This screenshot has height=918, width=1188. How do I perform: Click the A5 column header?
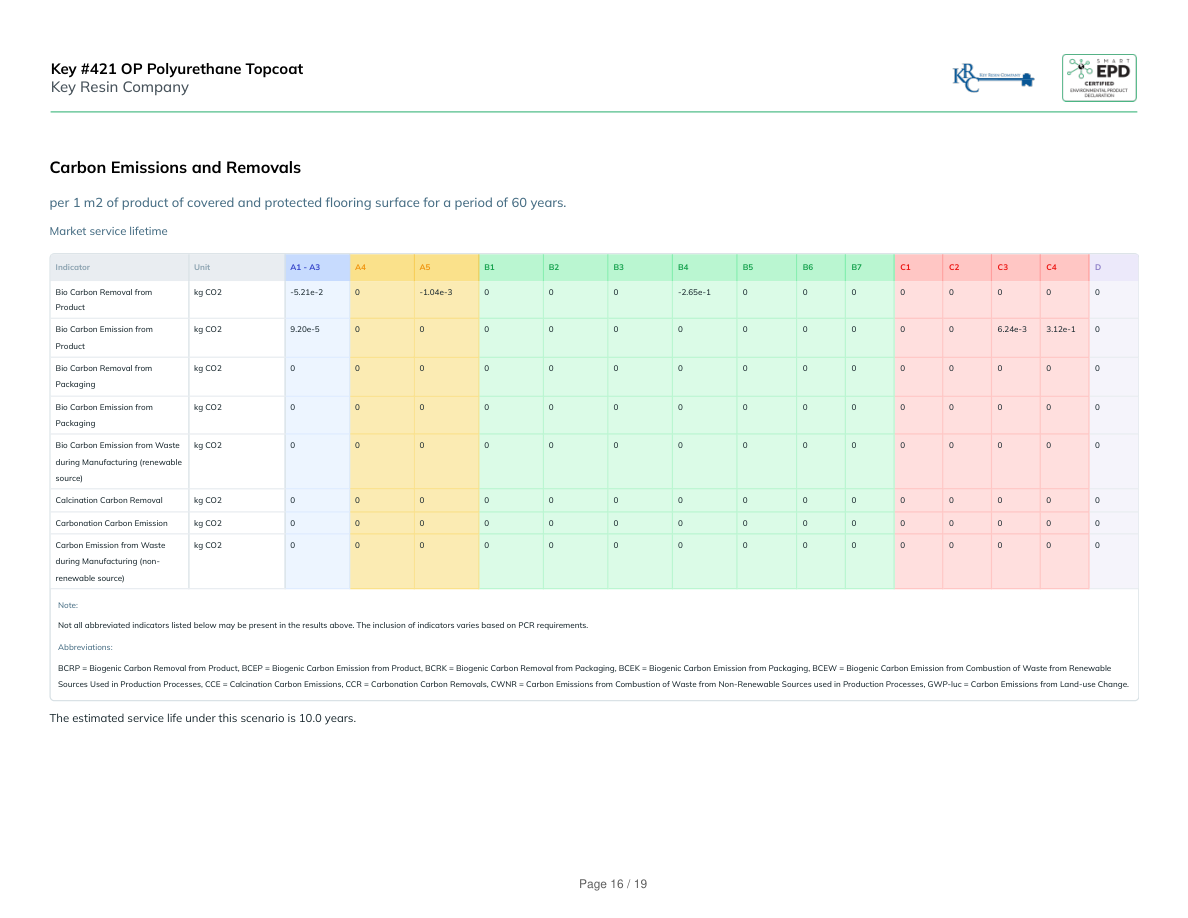point(425,267)
